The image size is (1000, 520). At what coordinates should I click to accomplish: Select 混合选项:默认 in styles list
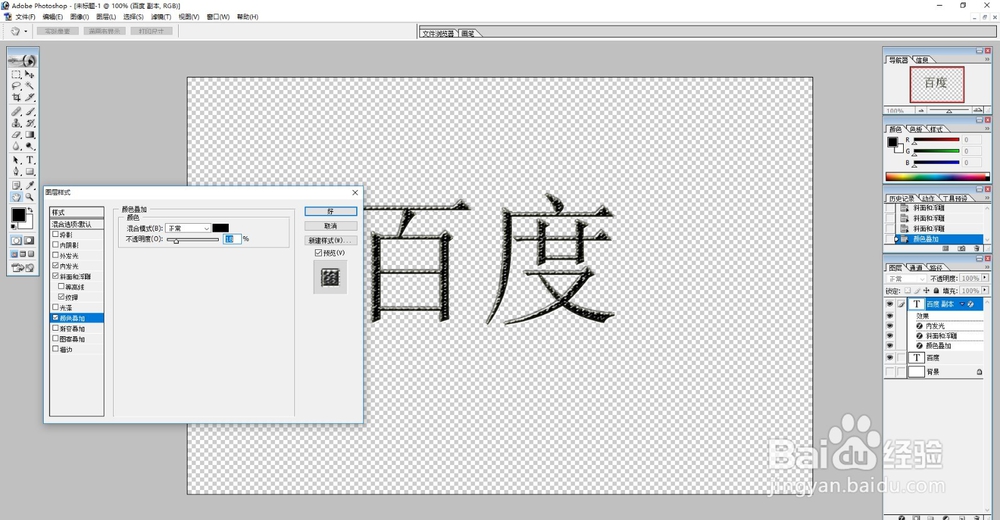(77, 224)
